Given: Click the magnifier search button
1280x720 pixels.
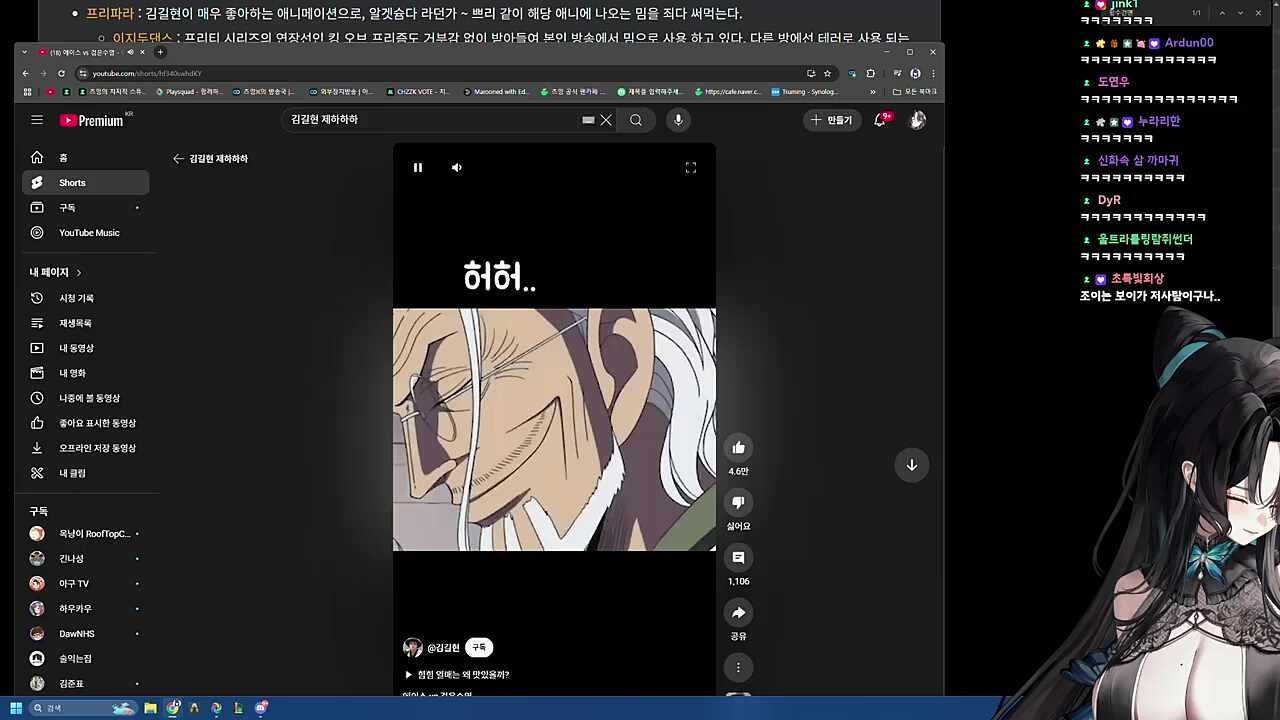Looking at the screenshot, I should [x=636, y=120].
